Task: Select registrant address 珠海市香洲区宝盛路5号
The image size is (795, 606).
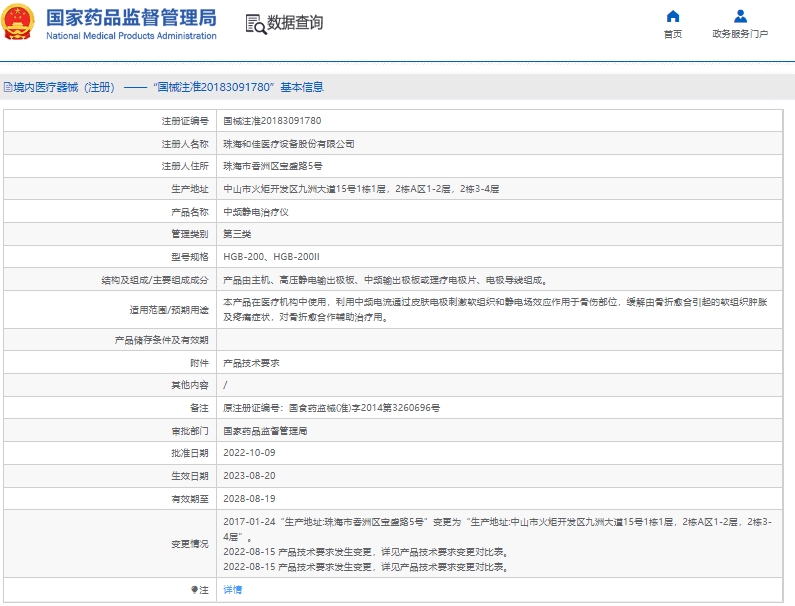Action: click(x=273, y=166)
